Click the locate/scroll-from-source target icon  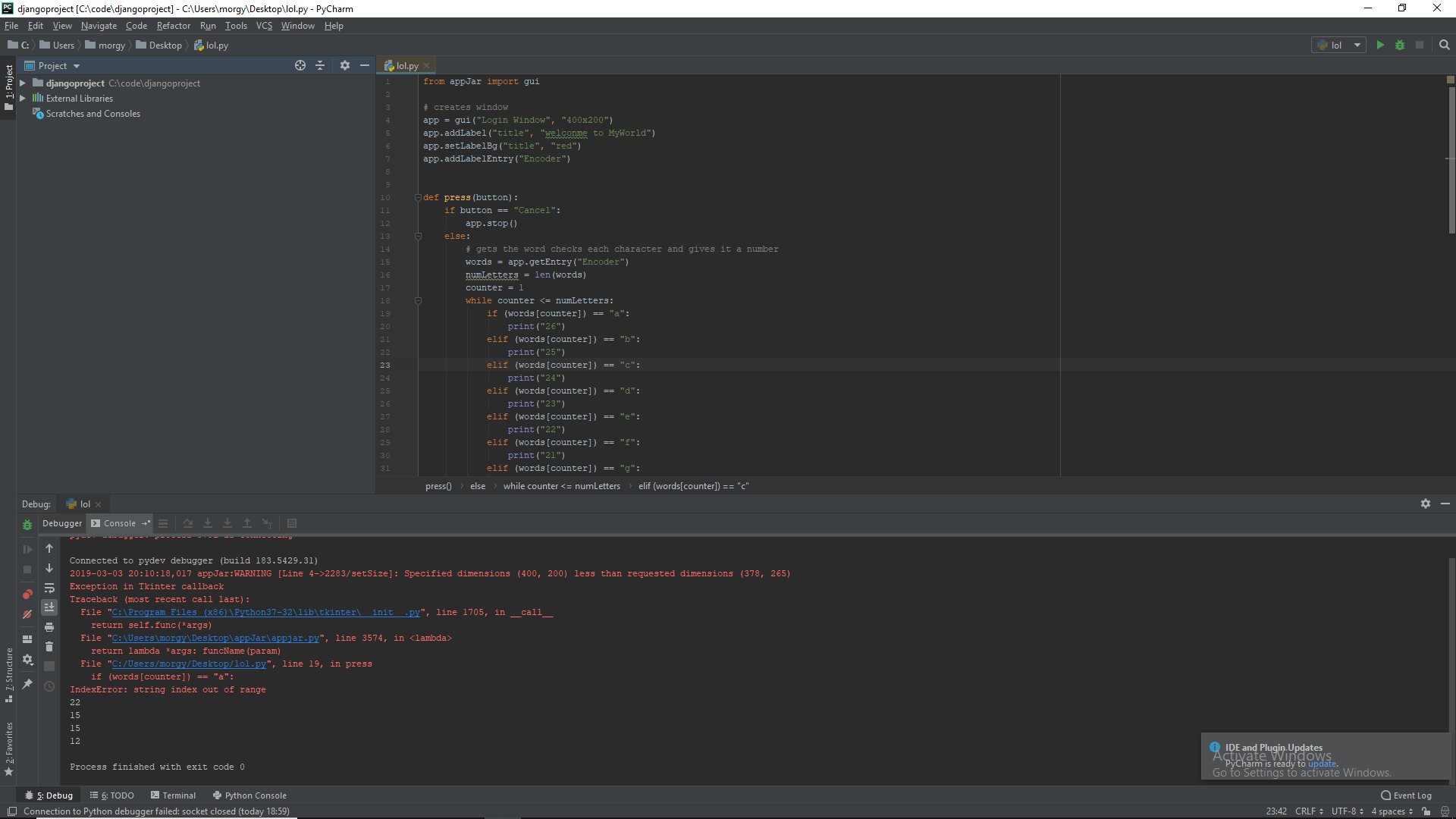(300, 66)
